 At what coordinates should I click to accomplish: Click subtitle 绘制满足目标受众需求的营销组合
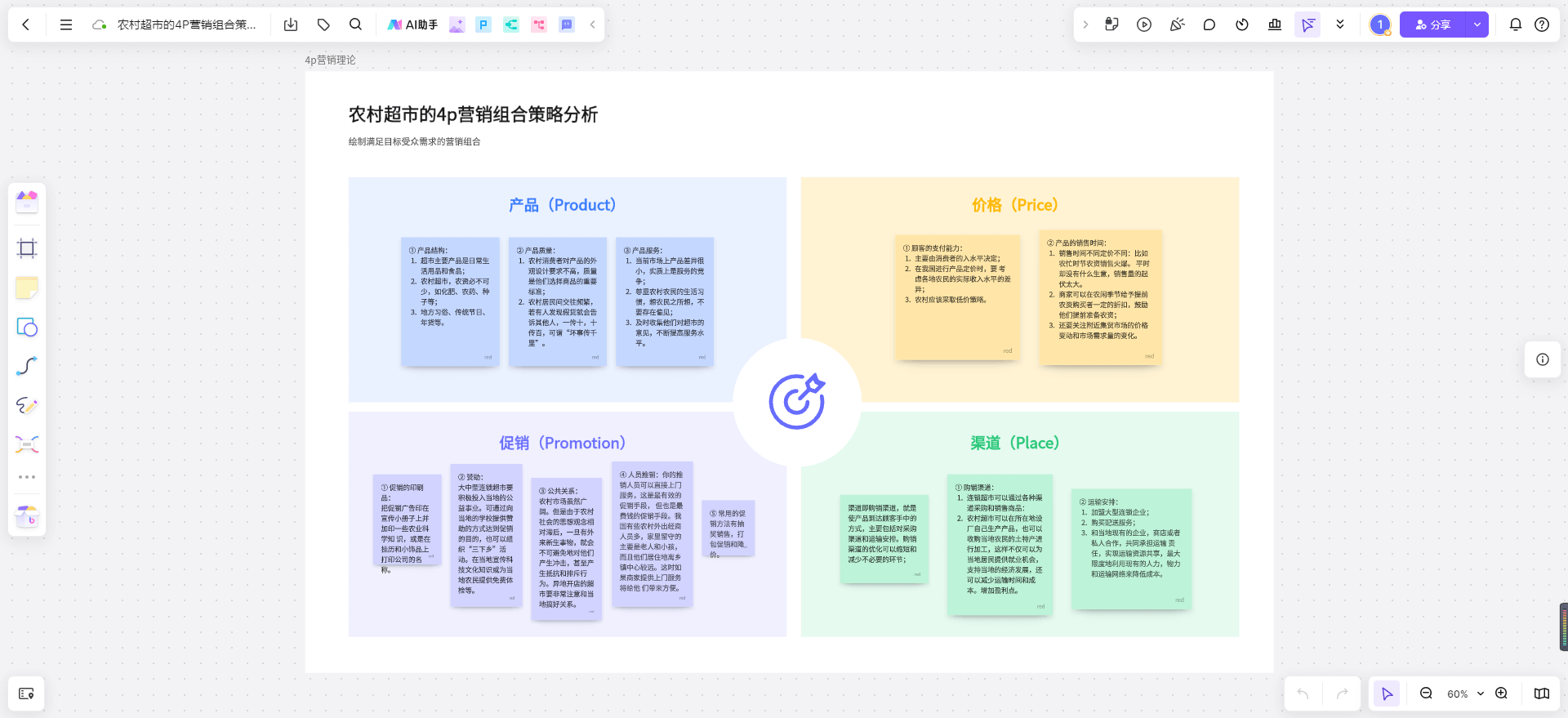[415, 141]
